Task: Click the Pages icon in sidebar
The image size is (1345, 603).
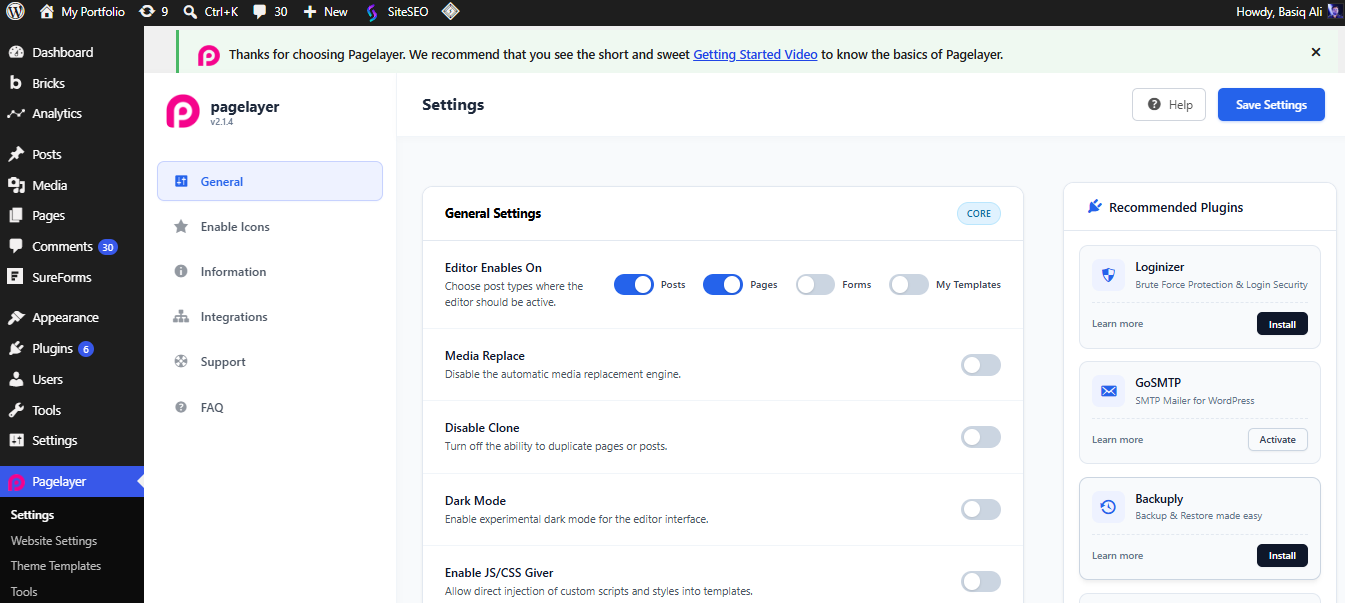Action: (x=15, y=215)
